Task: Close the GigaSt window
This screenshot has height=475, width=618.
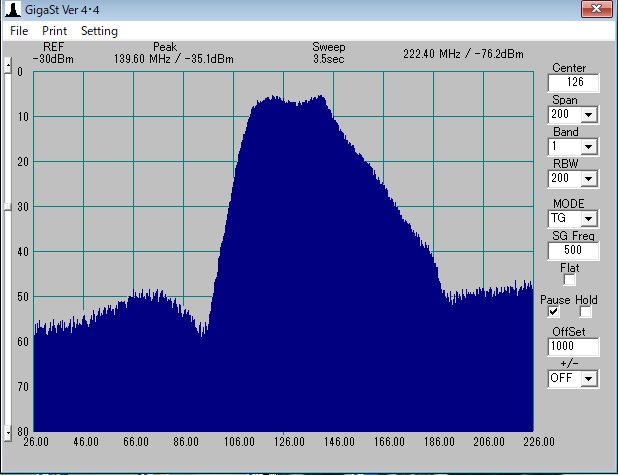Action: tap(596, 9)
